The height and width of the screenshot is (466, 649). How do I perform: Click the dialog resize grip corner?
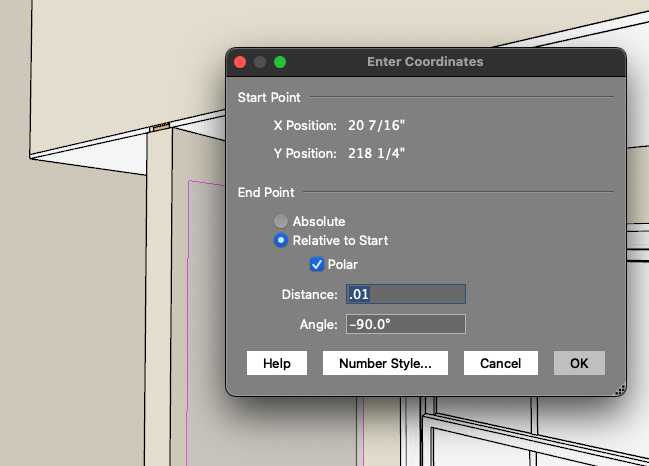click(620, 390)
